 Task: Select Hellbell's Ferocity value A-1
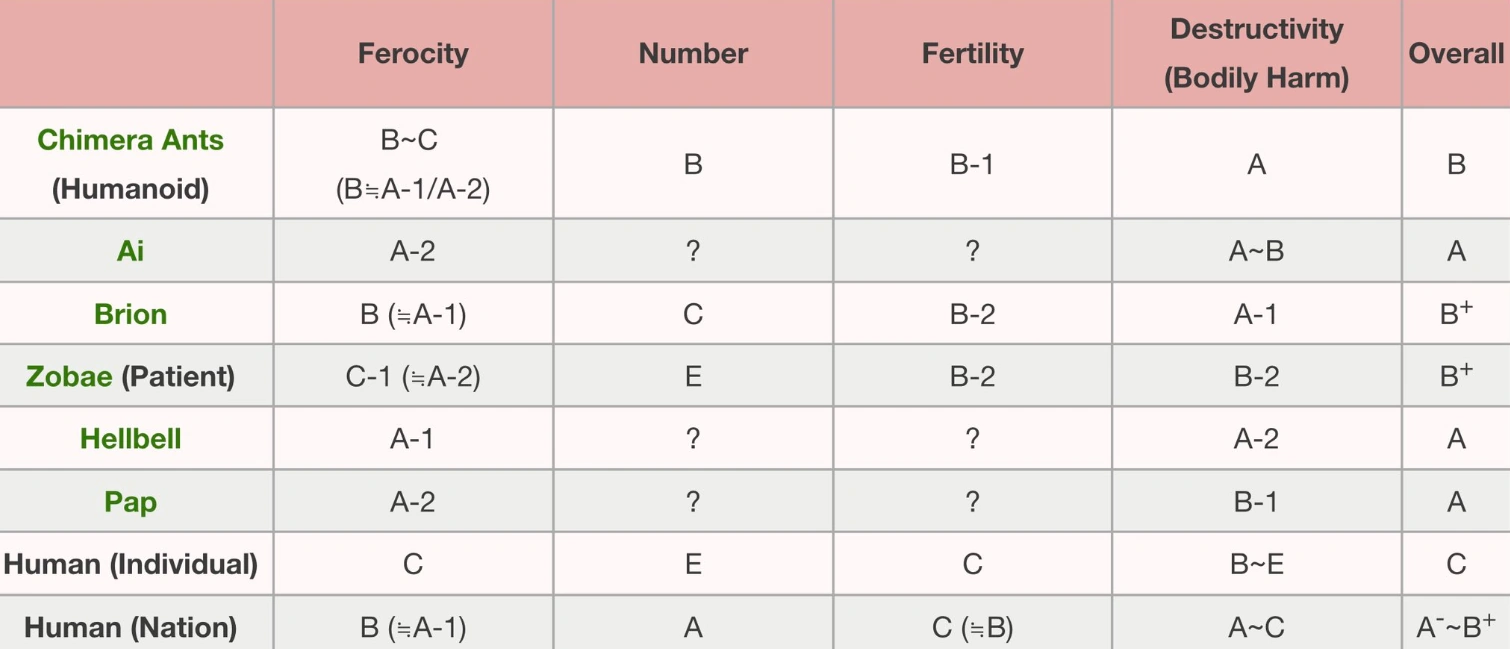(x=412, y=438)
